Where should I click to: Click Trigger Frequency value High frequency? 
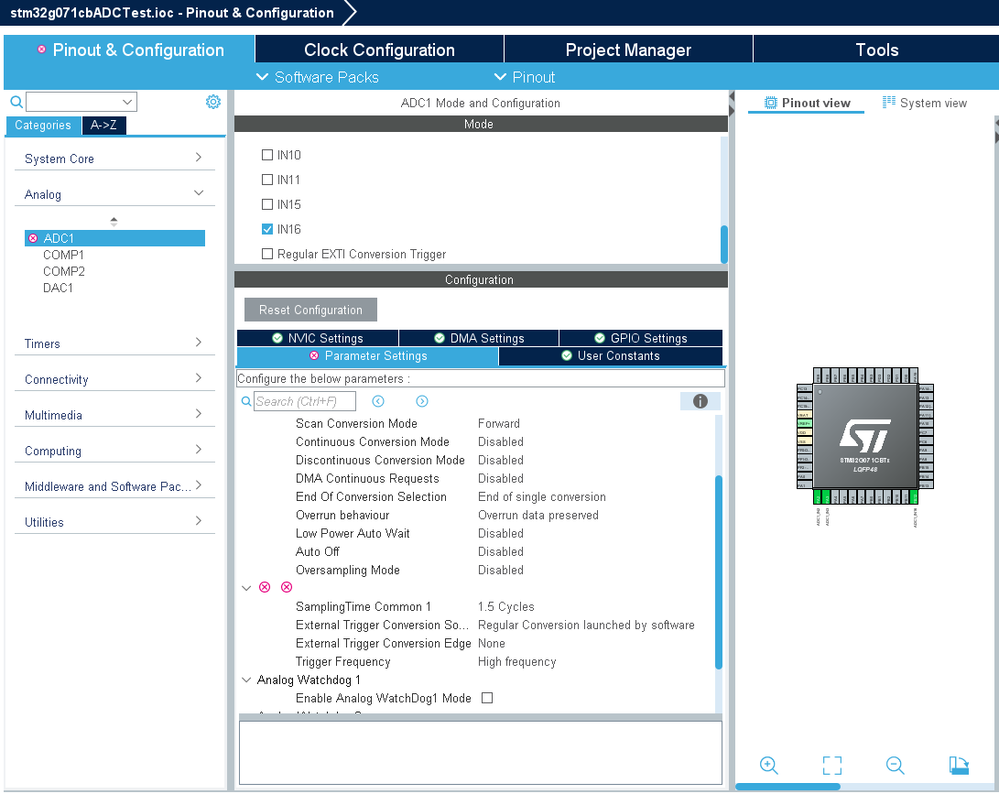517,662
